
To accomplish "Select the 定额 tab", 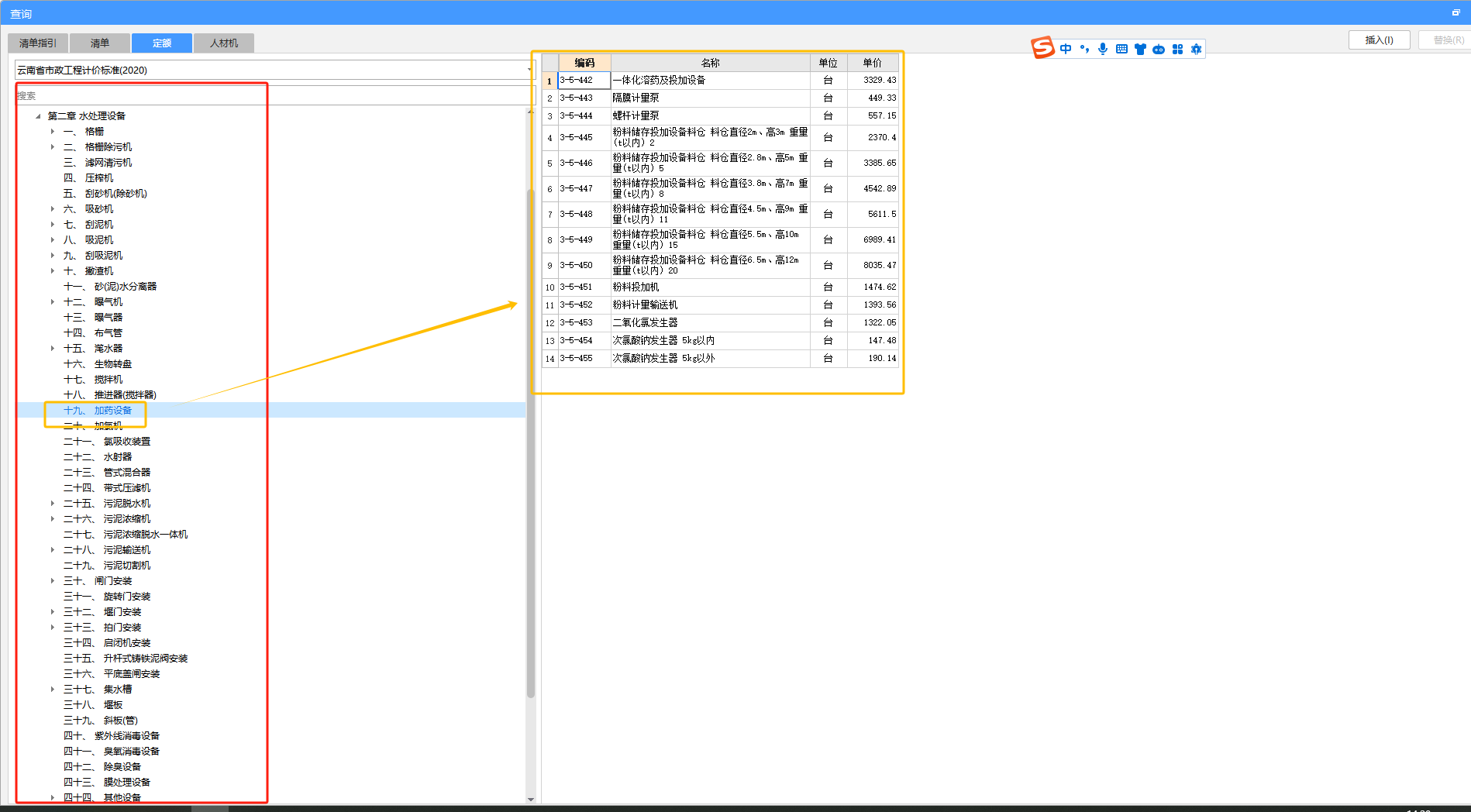I will (162, 43).
